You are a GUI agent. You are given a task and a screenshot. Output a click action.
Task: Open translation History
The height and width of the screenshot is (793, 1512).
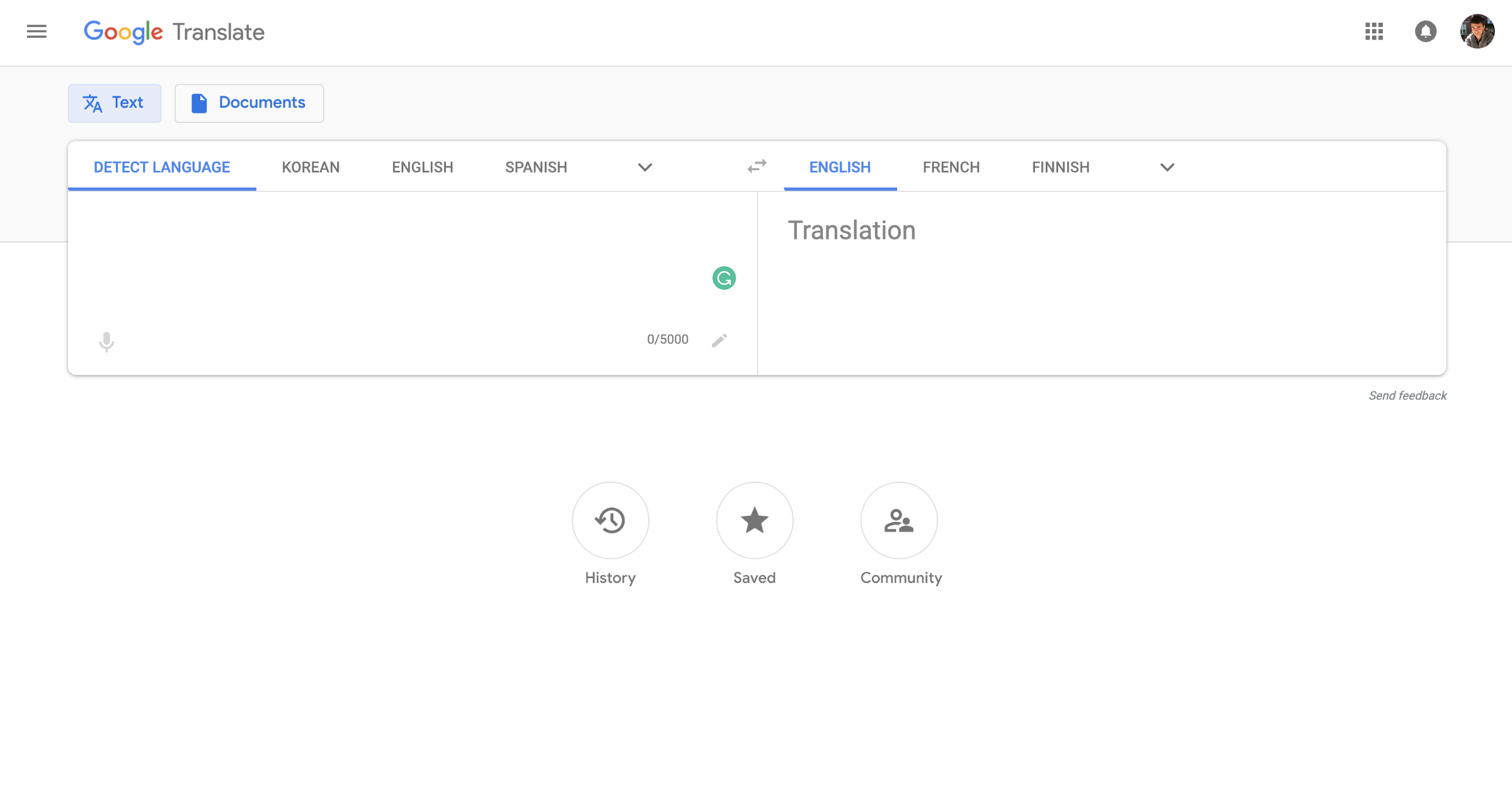pyautogui.click(x=610, y=520)
